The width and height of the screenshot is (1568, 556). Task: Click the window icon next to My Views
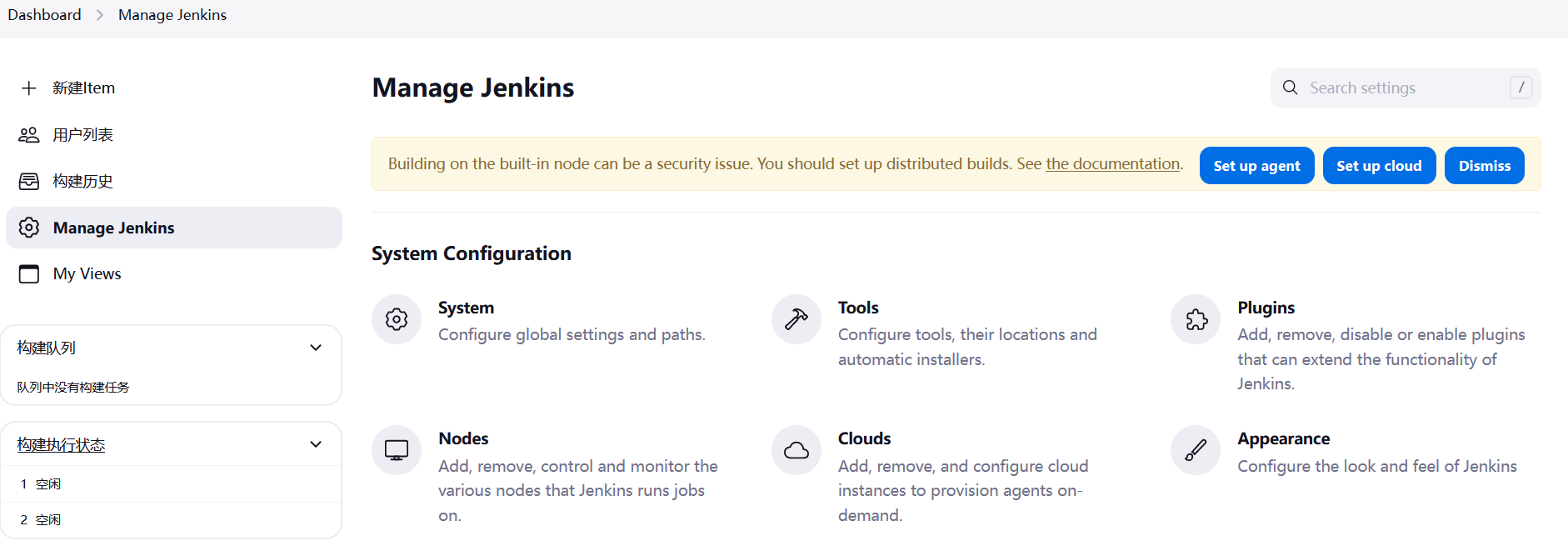[29, 274]
